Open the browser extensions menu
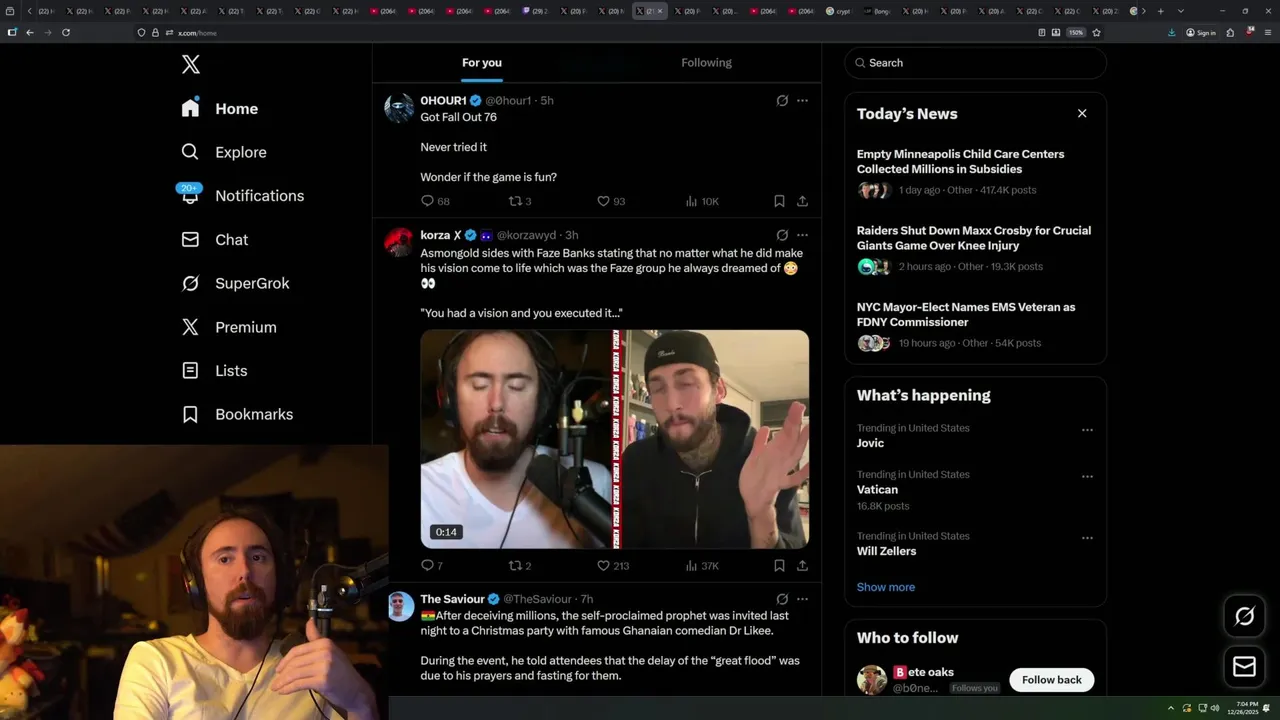The height and width of the screenshot is (720, 1280). coord(1230,33)
